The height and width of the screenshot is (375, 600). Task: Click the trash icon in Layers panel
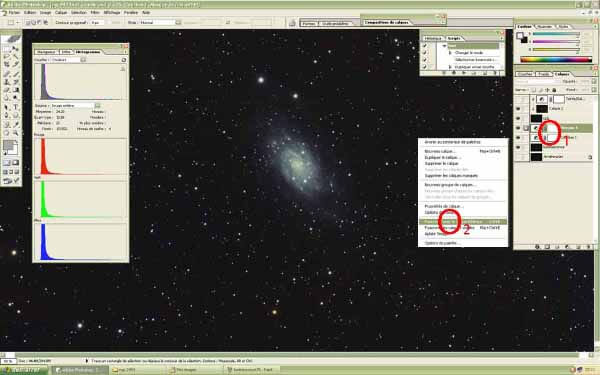pos(589,247)
